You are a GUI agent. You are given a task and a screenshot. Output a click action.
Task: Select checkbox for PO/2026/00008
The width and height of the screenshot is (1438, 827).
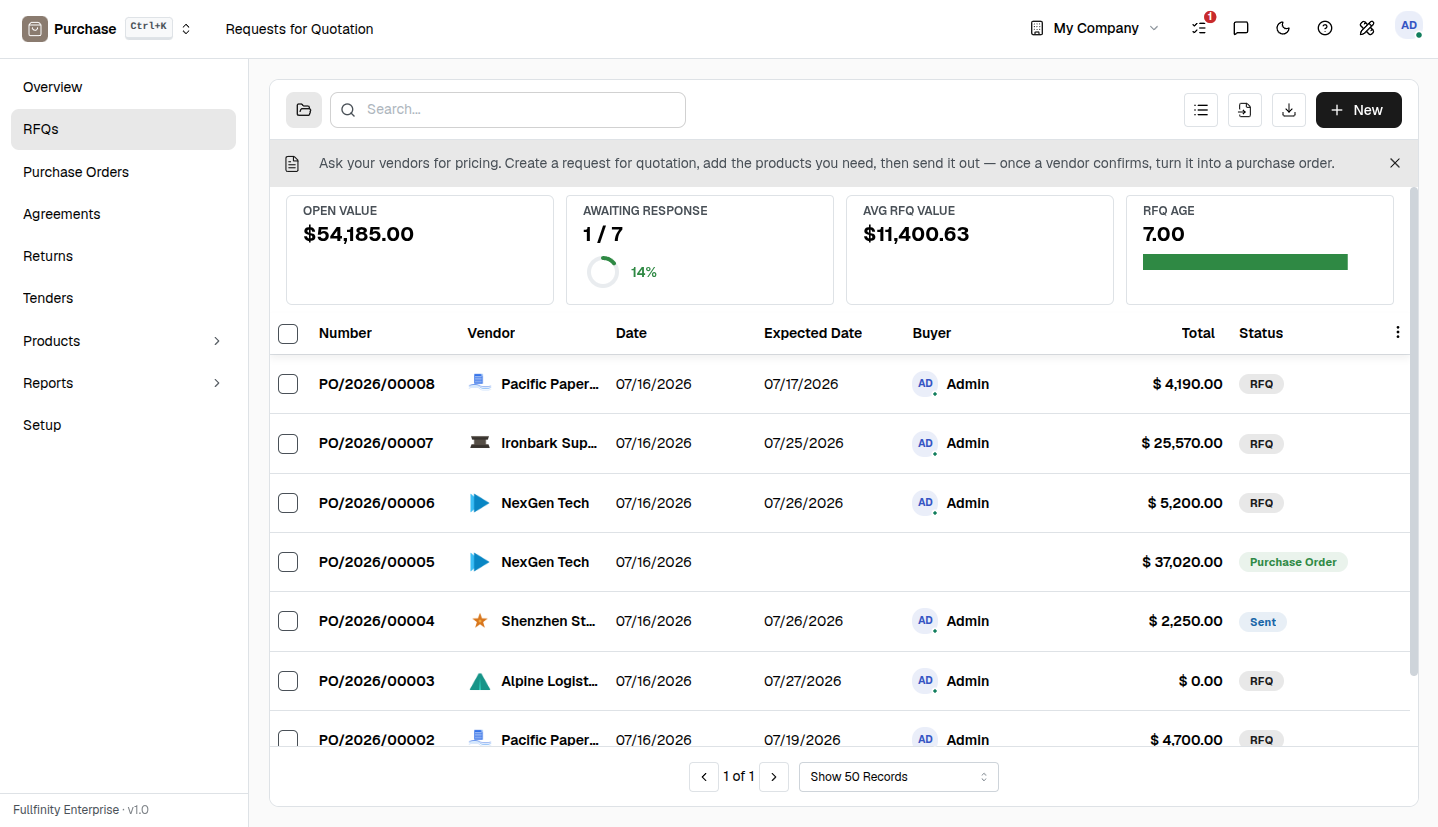click(x=288, y=384)
